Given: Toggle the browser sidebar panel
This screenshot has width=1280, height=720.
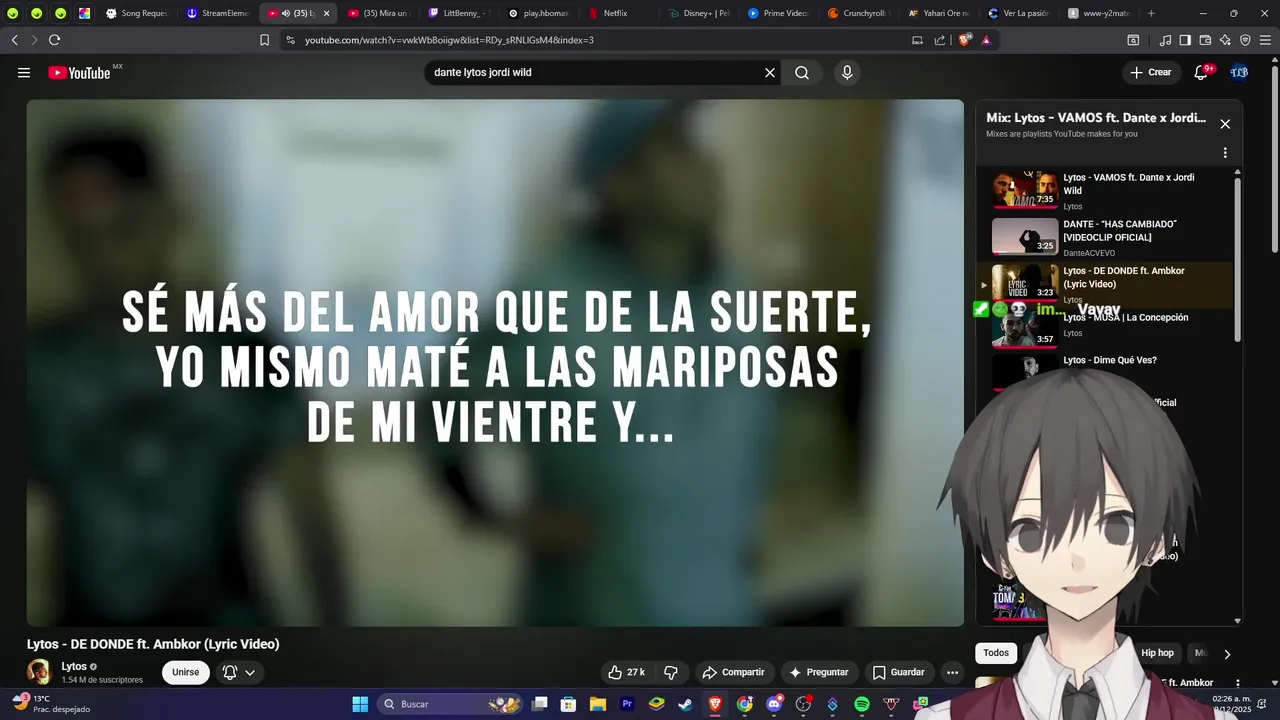Looking at the screenshot, I should (1185, 40).
